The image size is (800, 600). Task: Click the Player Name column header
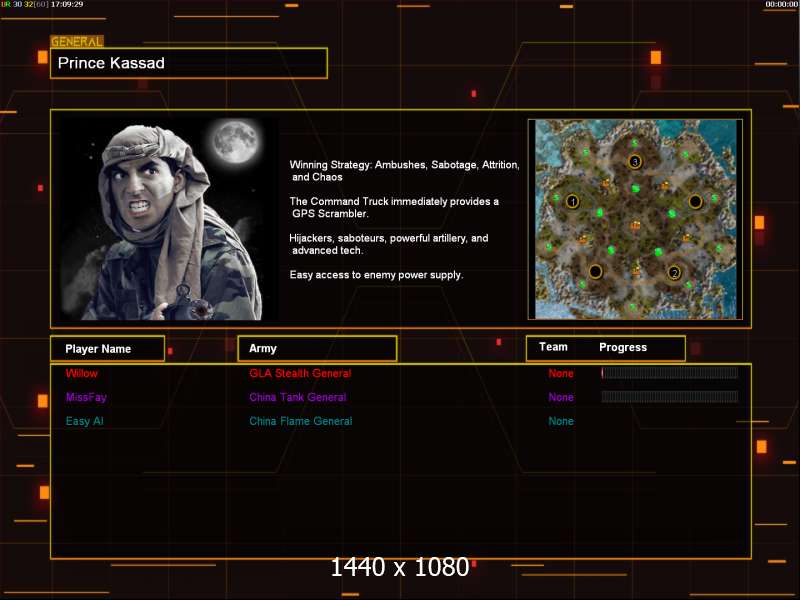[x=108, y=349]
